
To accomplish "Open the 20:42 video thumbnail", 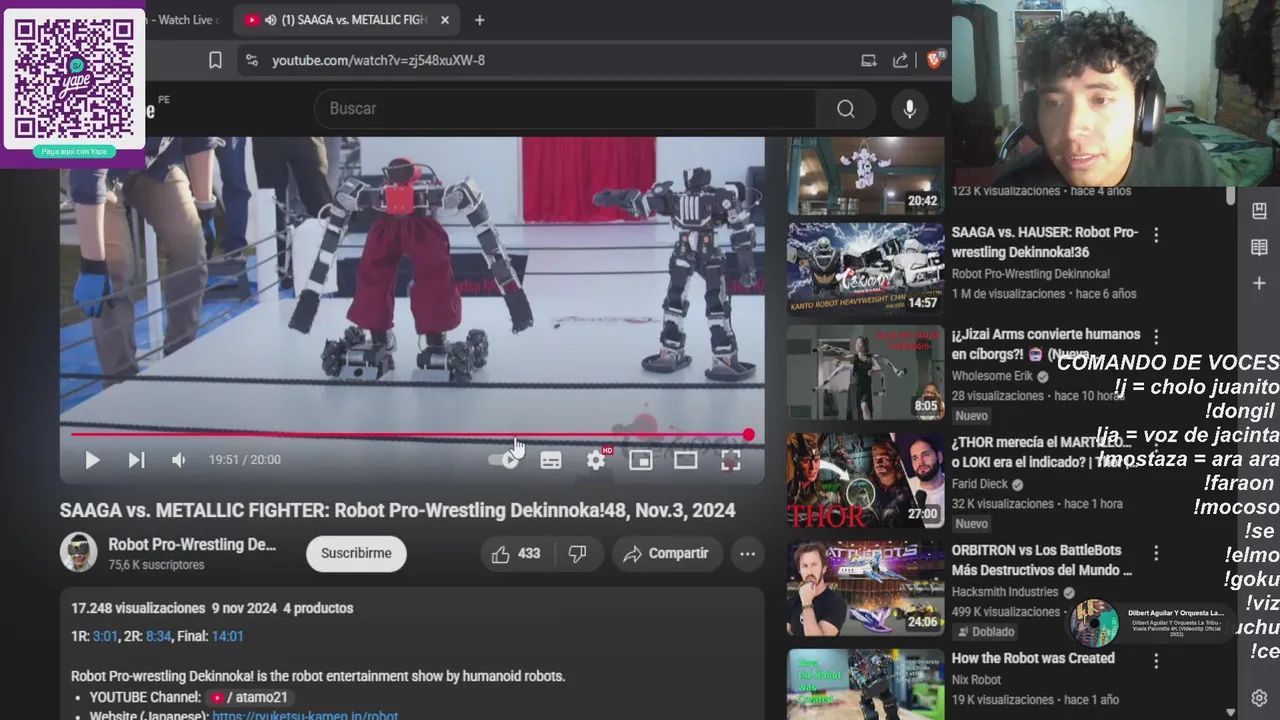I will 865,176.
